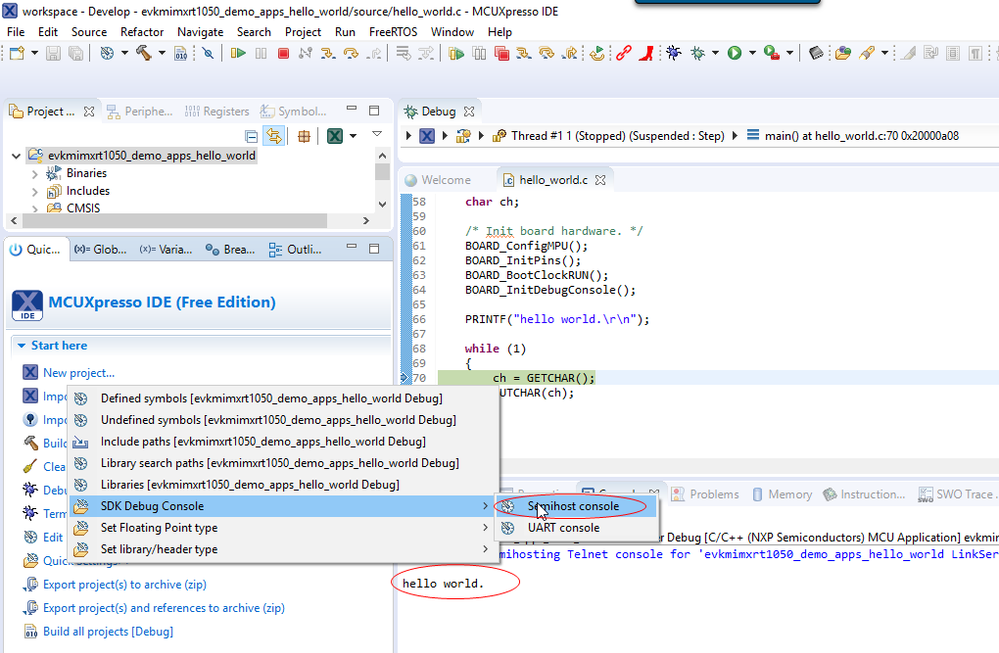Click Suspend All Debug Sessions icon
This screenshot has height=653, width=999.
[479, 54]
